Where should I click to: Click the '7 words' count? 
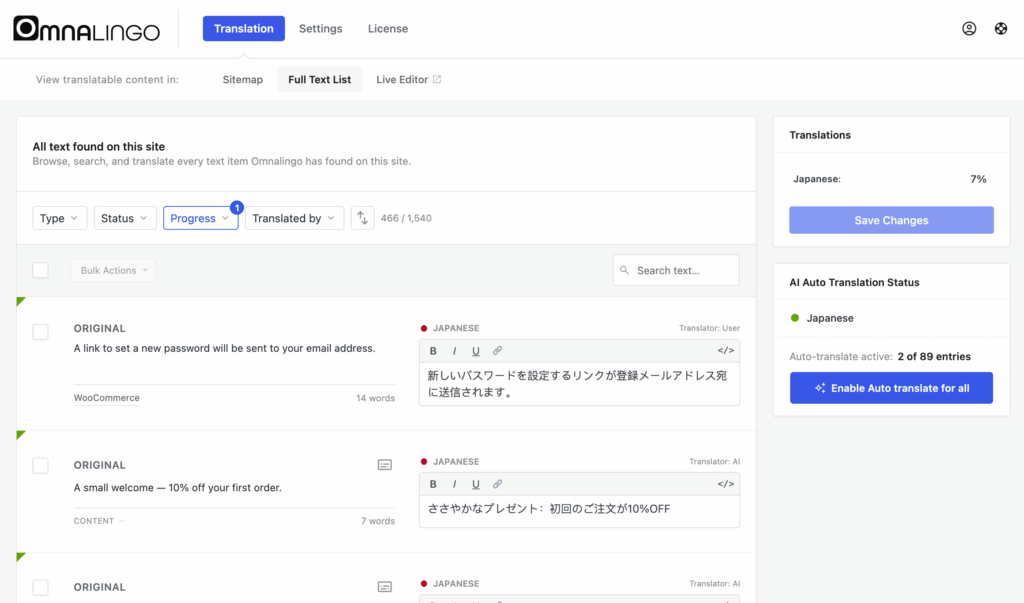378,521
